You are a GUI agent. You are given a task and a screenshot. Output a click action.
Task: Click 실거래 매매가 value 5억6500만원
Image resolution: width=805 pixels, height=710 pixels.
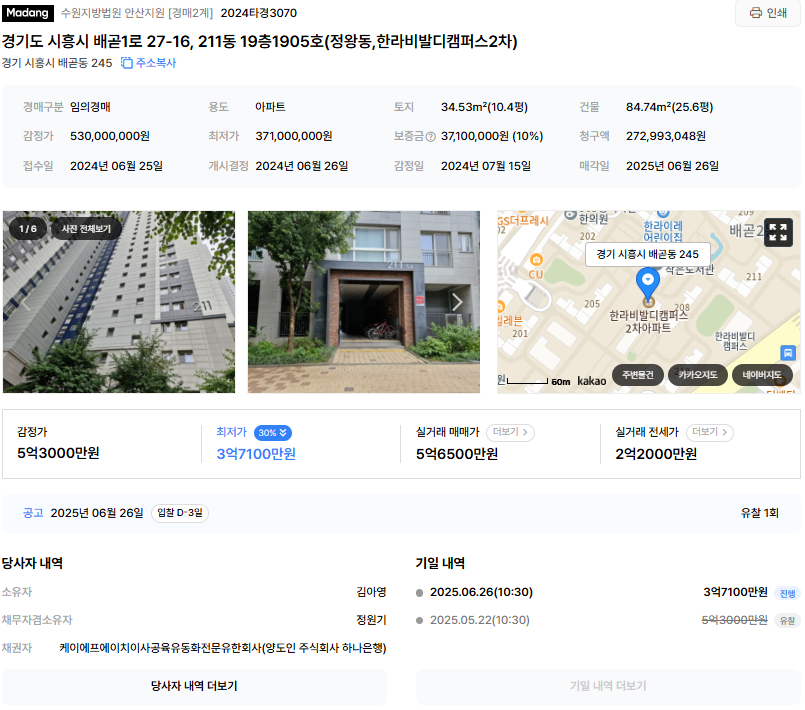point(456,454)
